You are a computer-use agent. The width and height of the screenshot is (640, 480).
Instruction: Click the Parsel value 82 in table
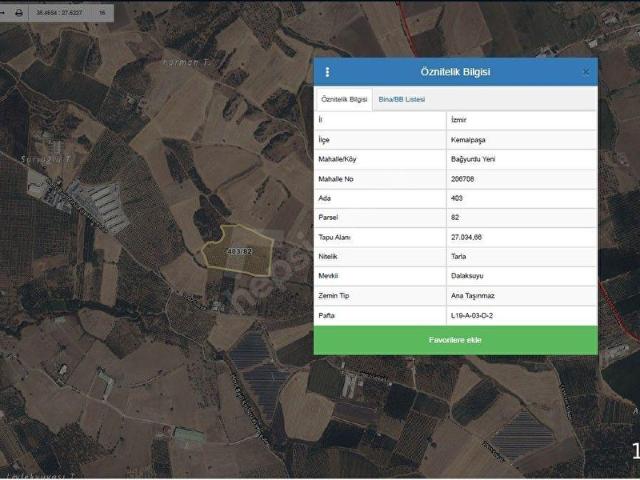click(456, 218)
